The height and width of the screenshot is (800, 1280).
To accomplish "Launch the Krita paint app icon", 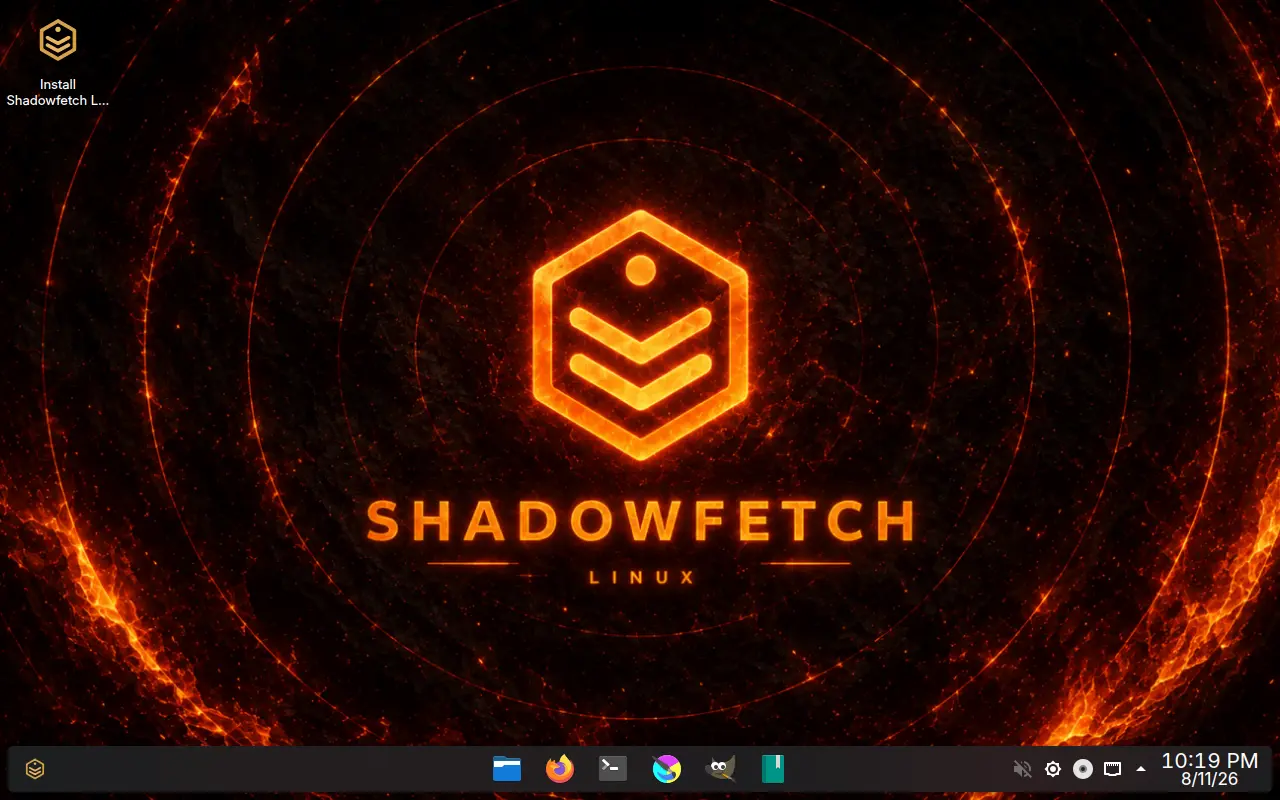I will click(x=667, y=769).
